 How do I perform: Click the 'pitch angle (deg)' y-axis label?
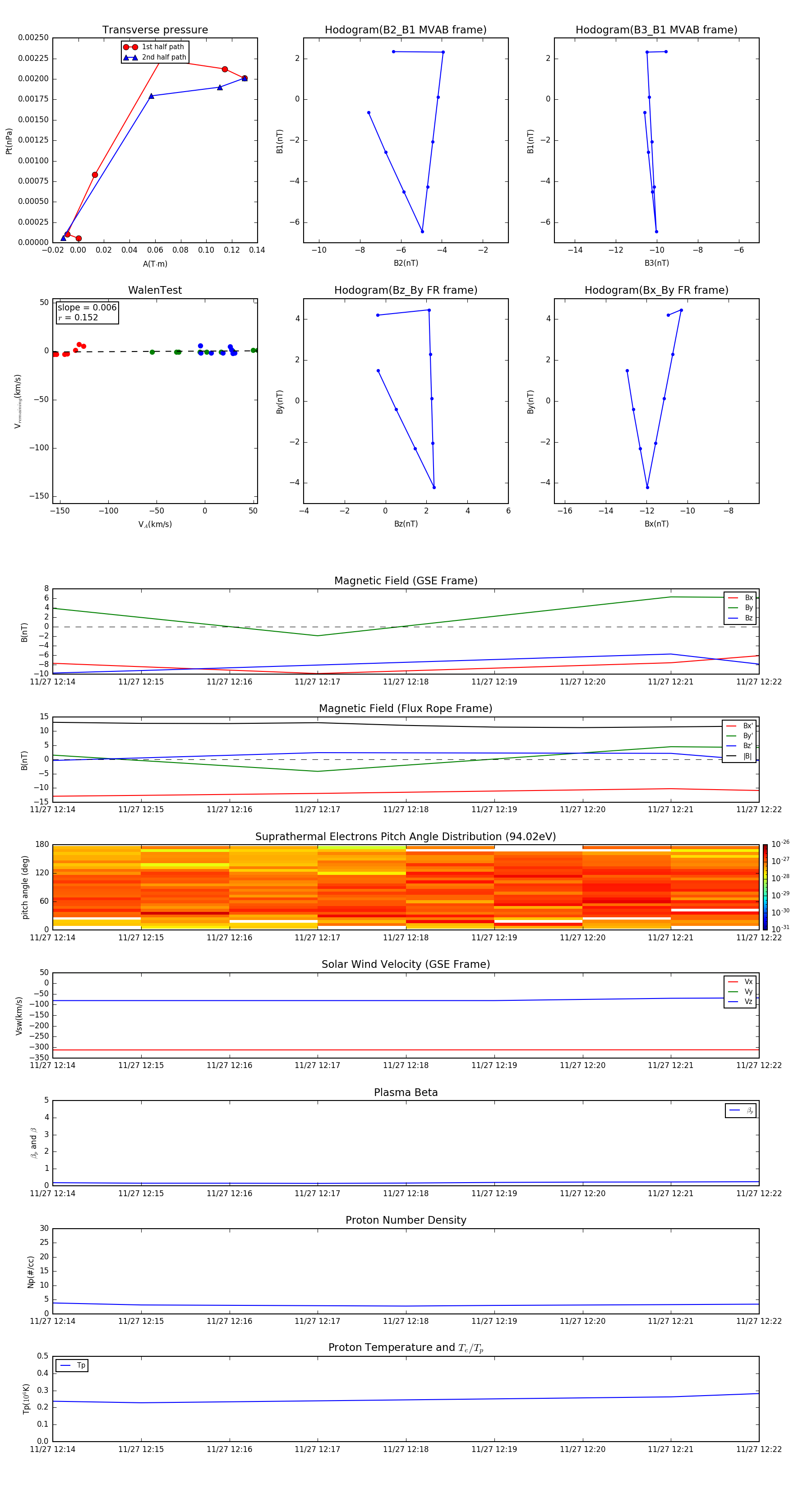point(25,887)
